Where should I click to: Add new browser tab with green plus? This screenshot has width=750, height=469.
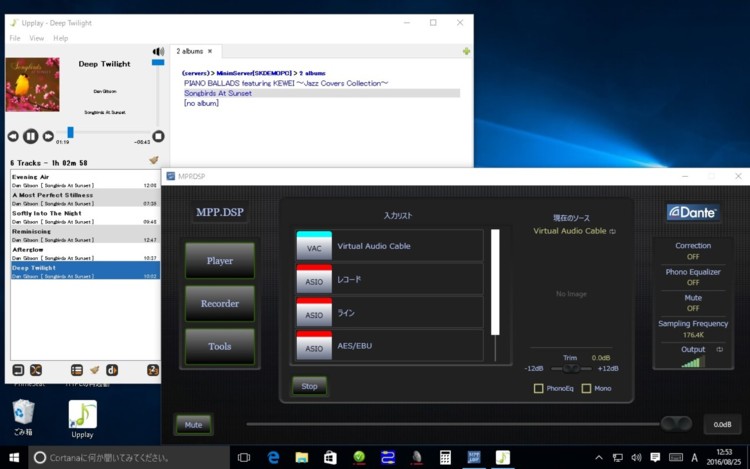coord(466,51)
